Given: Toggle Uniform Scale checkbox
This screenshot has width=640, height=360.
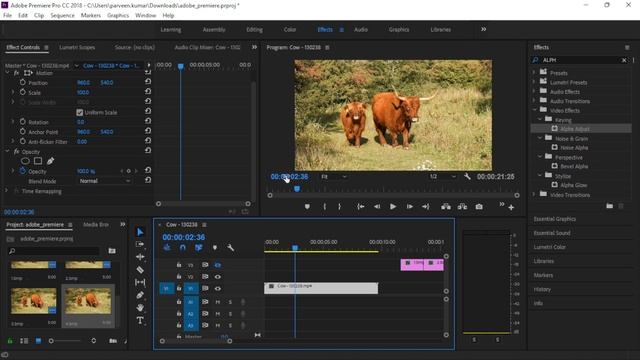Looking at the screenshot, I should click(80, 112).
